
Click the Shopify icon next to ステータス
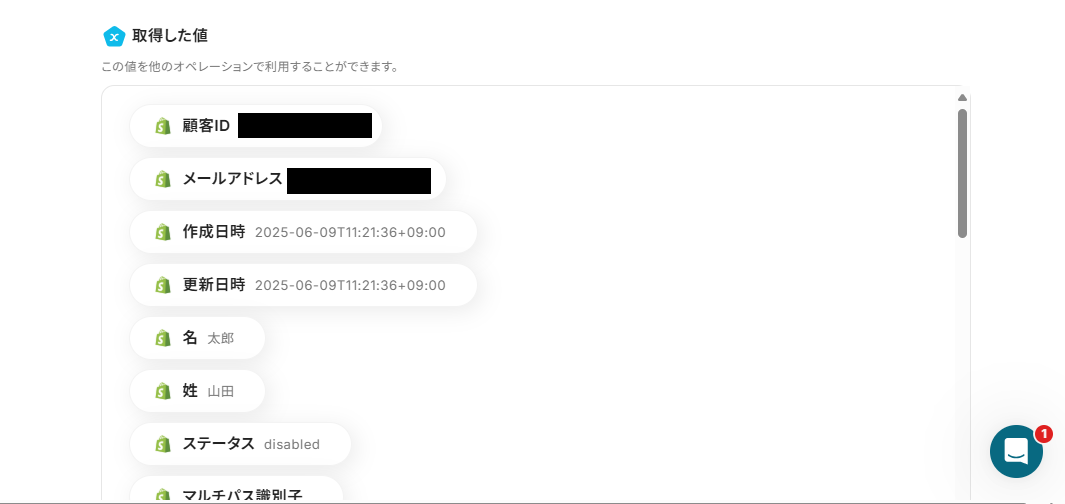(x=163, y=444)
